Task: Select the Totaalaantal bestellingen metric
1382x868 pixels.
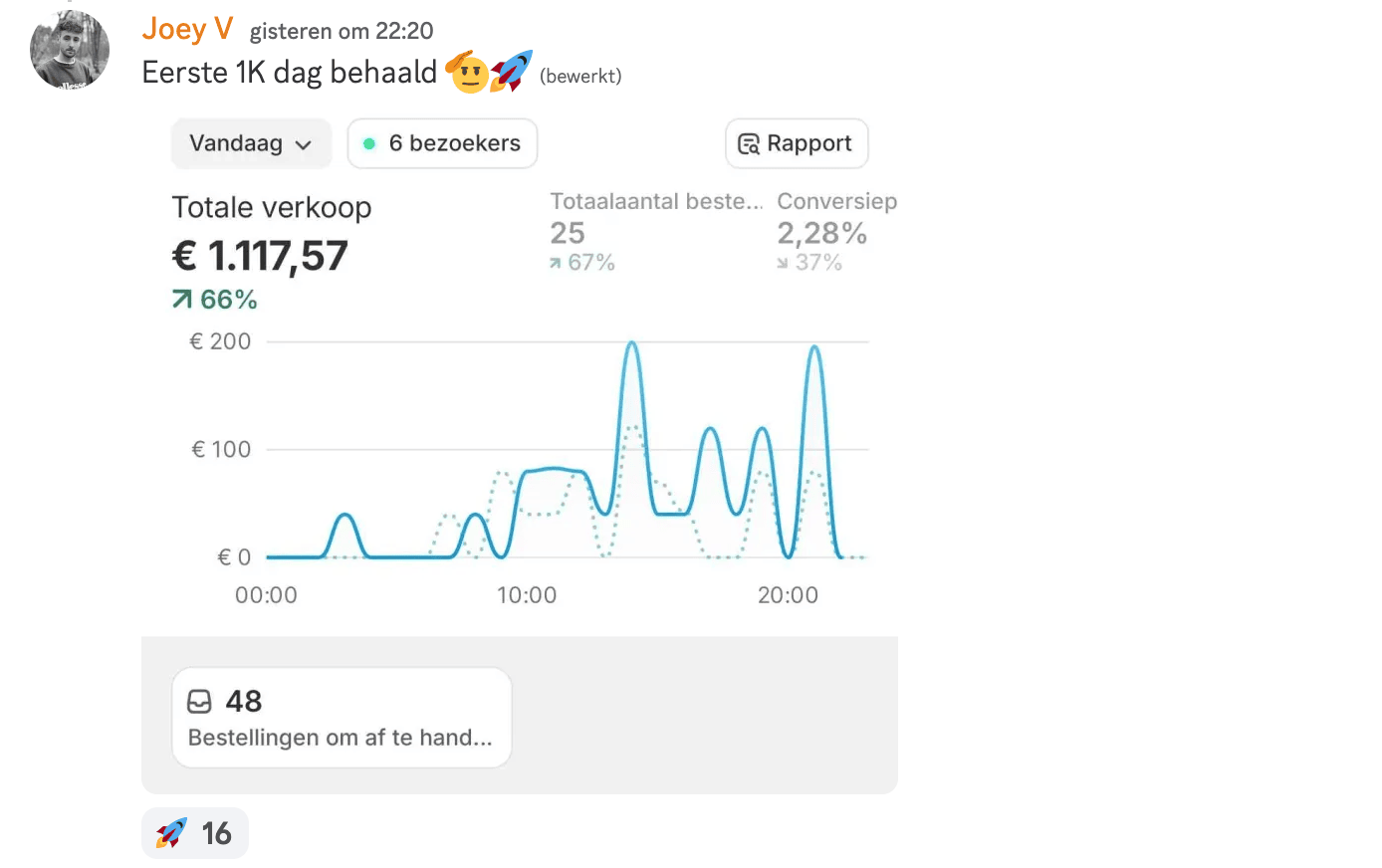Action: tap(655, 201)
